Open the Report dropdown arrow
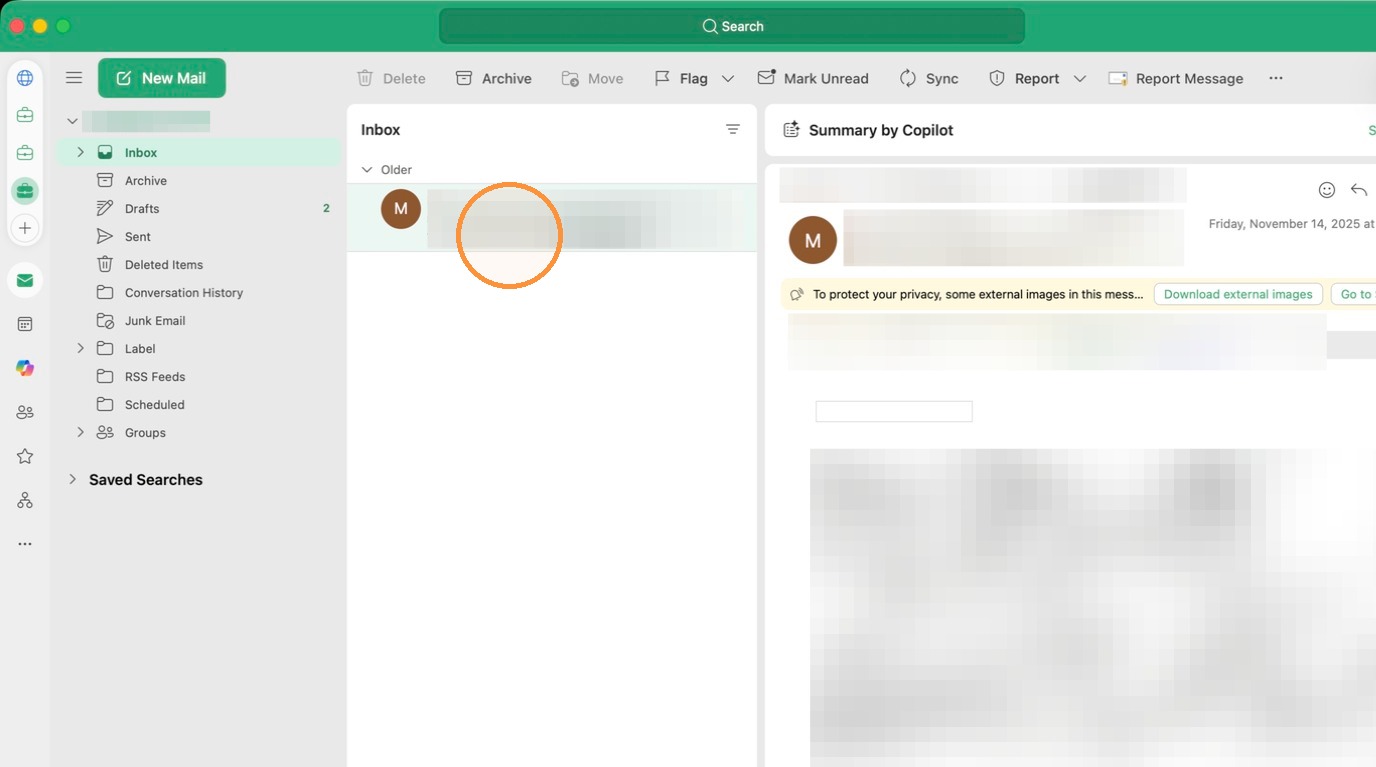The width and height of the screenshot is (1376, 767). click(x=1080, y=78)
